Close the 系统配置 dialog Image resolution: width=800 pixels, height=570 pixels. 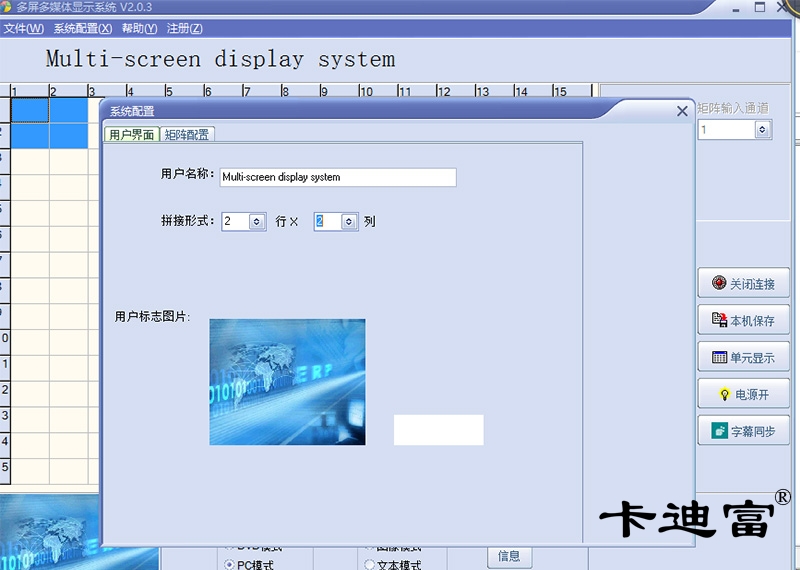click(682, 111)
